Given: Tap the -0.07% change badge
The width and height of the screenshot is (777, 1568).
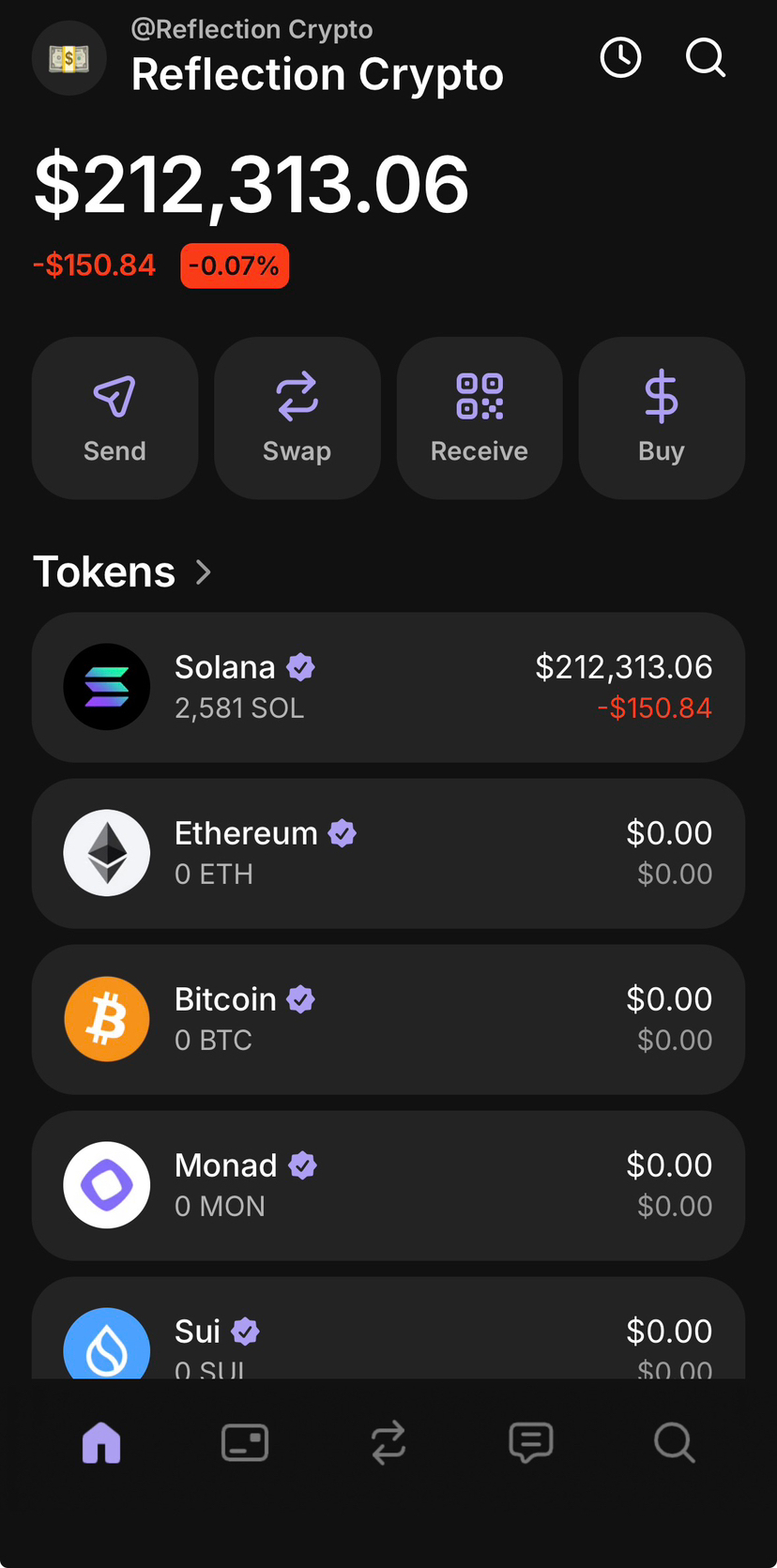Looking at the screenshot, I should pyautogui.click(x=235, y=266).
